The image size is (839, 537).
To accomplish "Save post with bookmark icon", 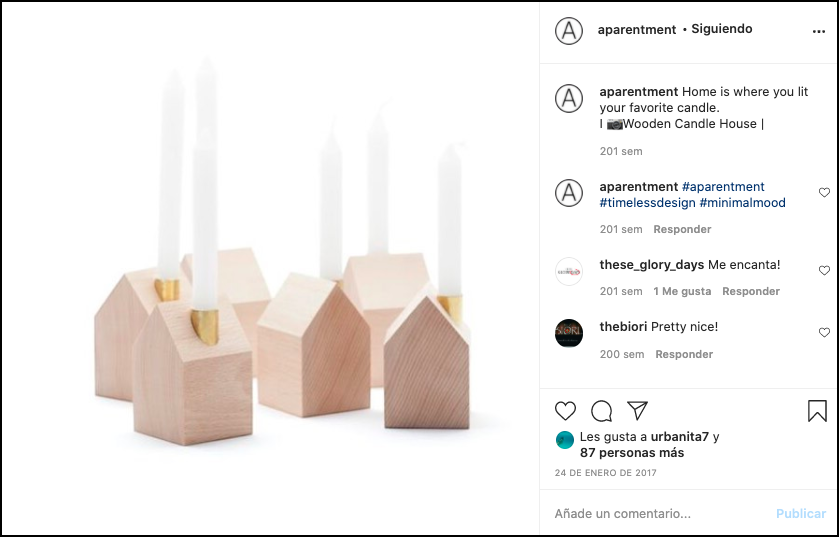I will (817, 411).
